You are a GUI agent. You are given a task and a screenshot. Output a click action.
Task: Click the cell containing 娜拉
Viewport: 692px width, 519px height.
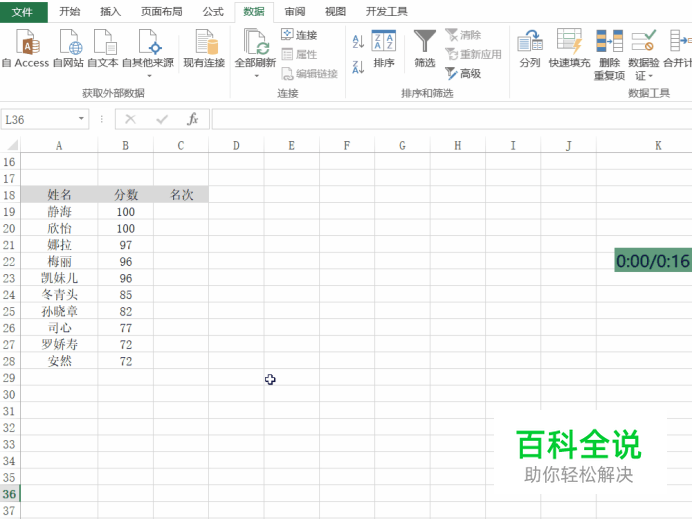coord(59,245)
